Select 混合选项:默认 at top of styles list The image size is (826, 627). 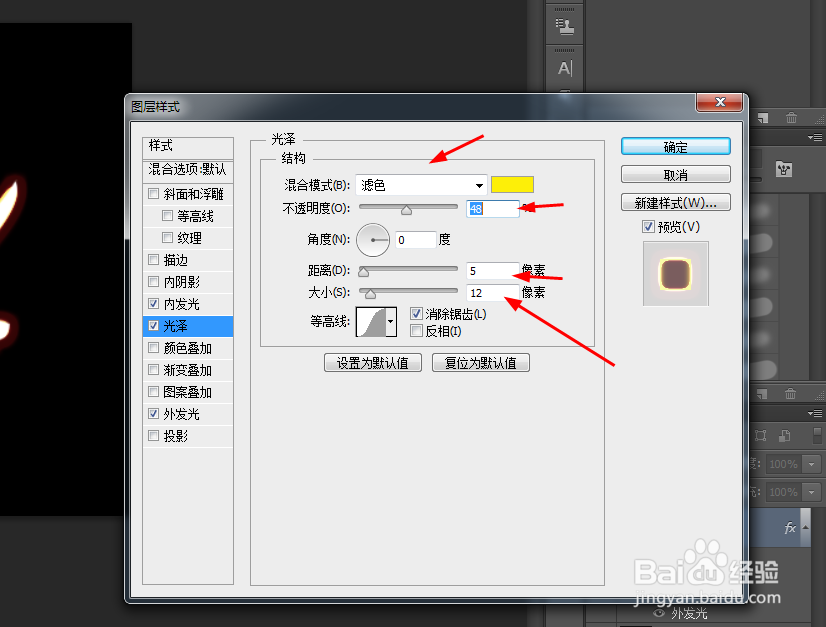(188, 171)
